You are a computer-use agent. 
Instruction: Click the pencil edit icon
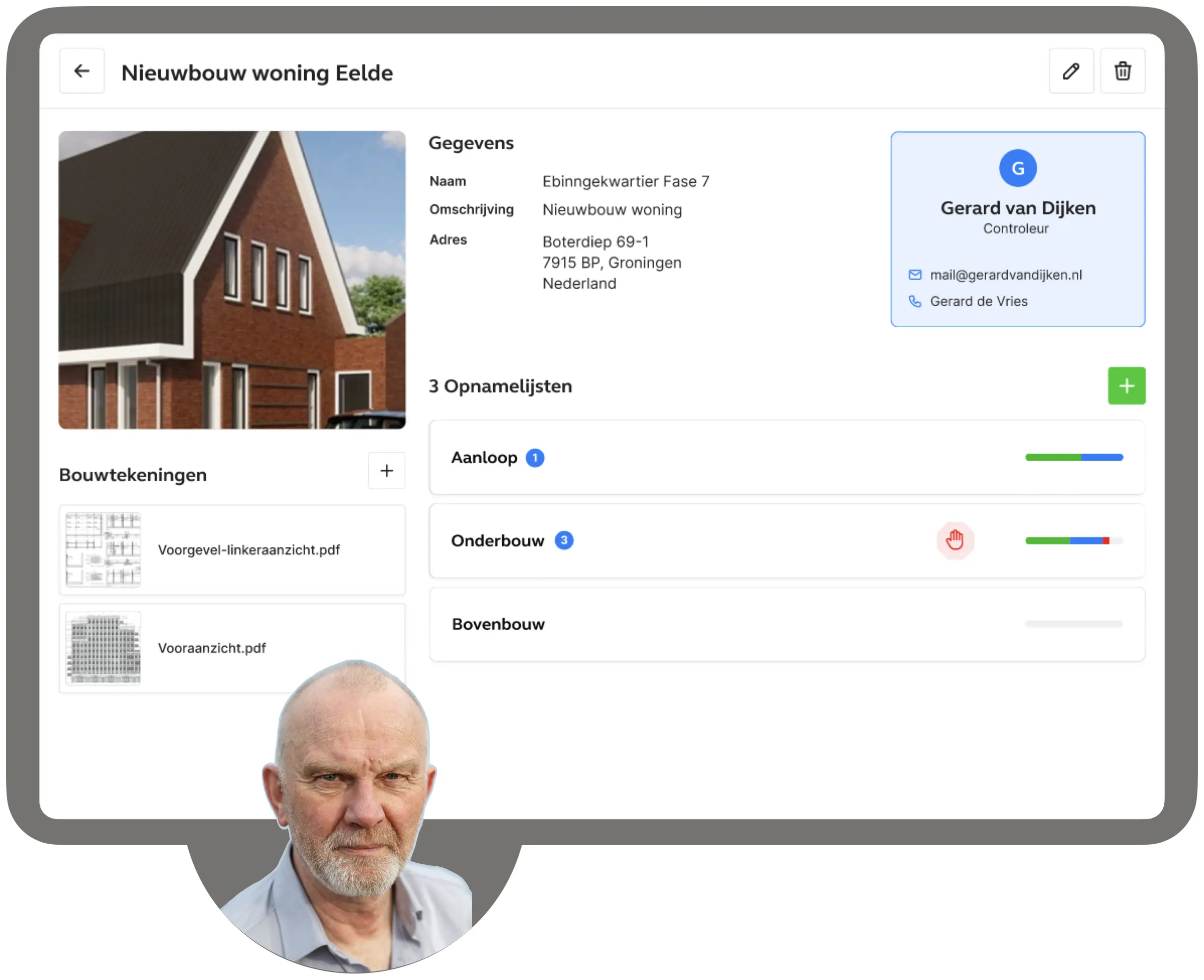1071,71
